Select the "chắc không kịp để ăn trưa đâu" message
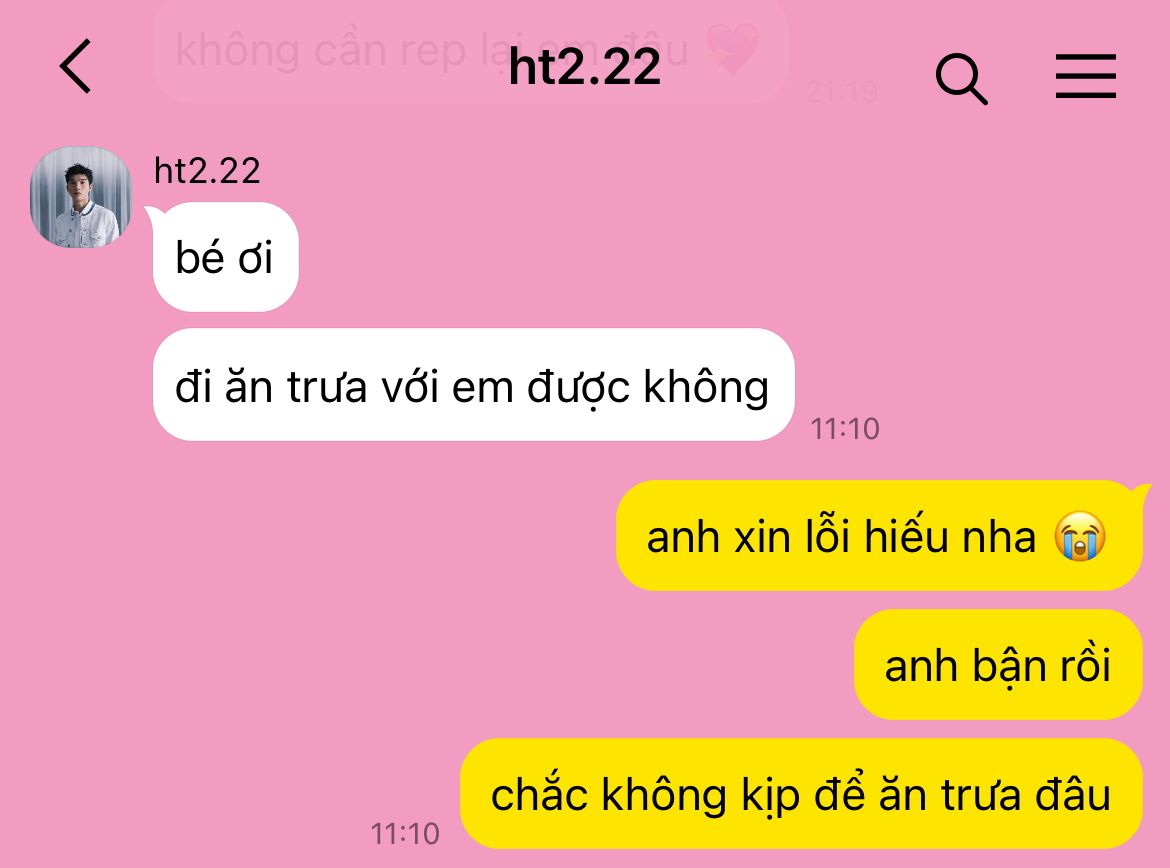Screen dimensions: 1170x868 point(801,794)
